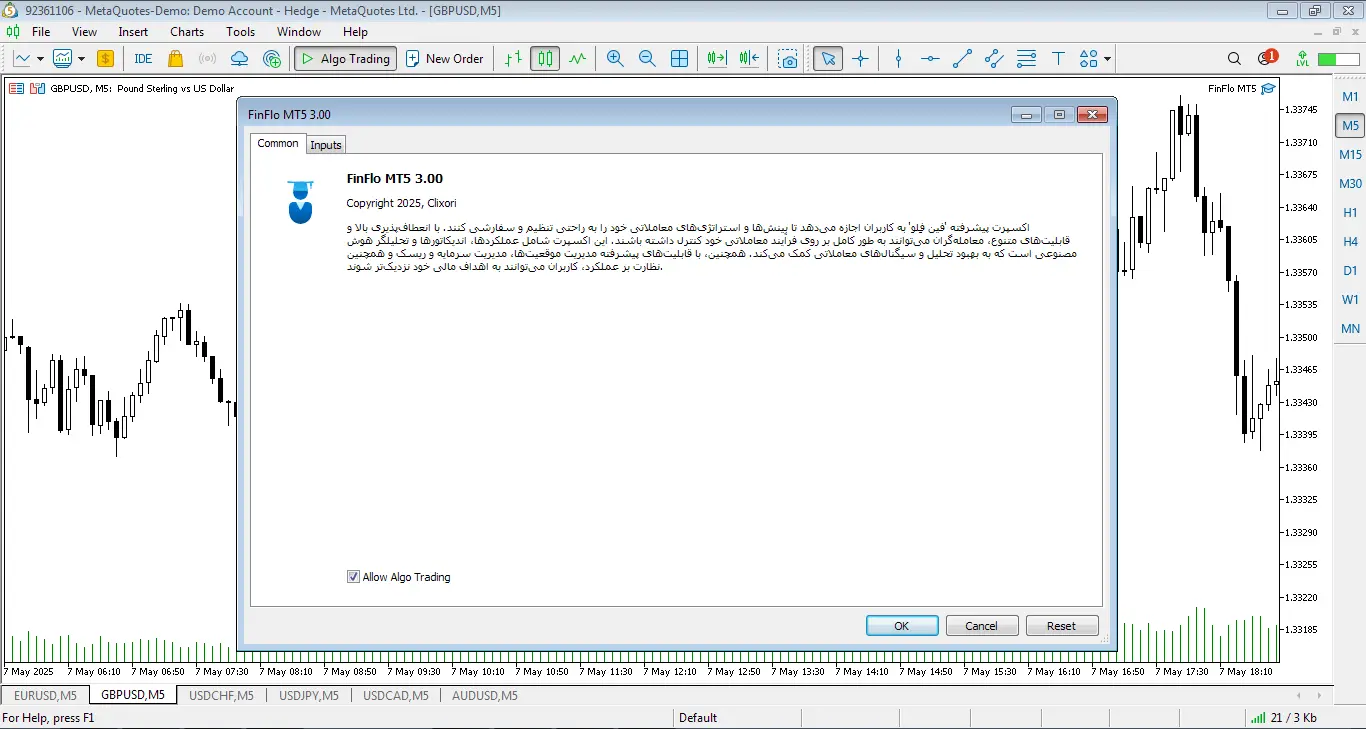
Task: Click the Cancel button
Action: pyautogui.click(x=982, y=626)
